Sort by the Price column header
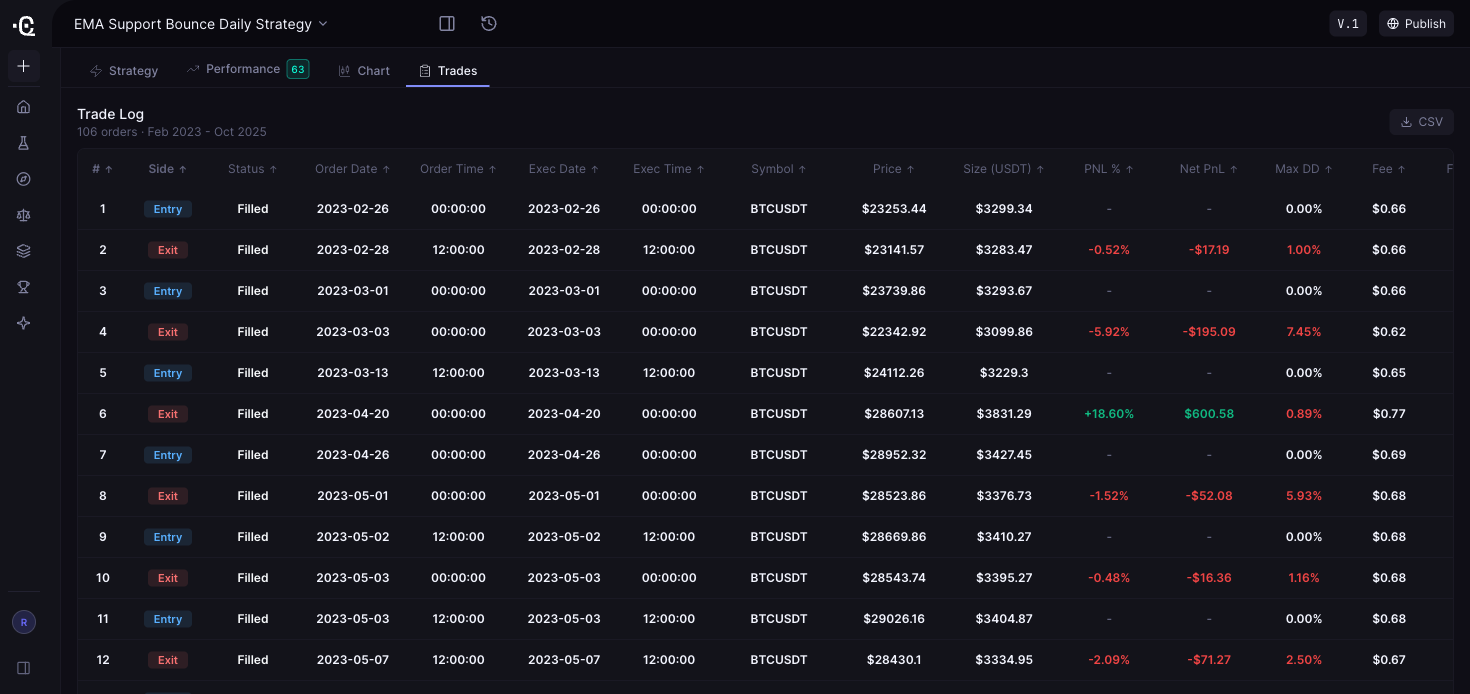The image size is (1470, 694). click(x=894, y=169)
